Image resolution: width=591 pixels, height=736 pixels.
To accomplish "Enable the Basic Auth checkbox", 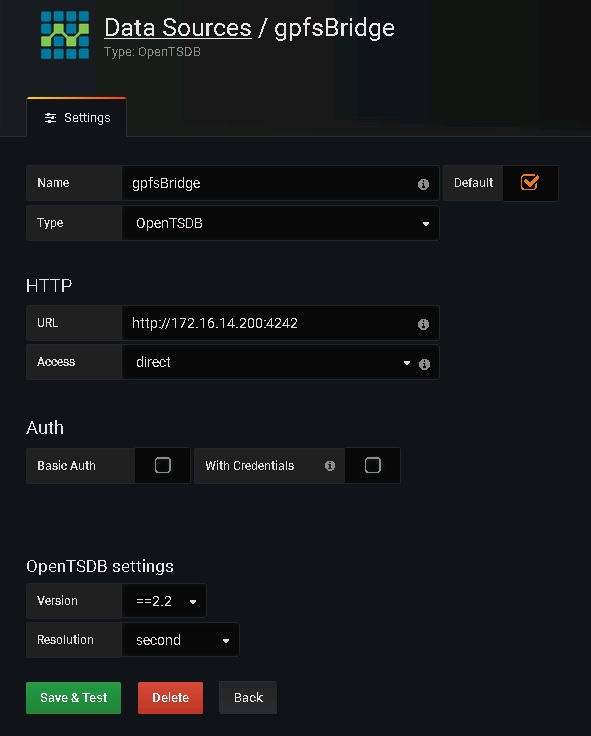I will coord(162,465).
